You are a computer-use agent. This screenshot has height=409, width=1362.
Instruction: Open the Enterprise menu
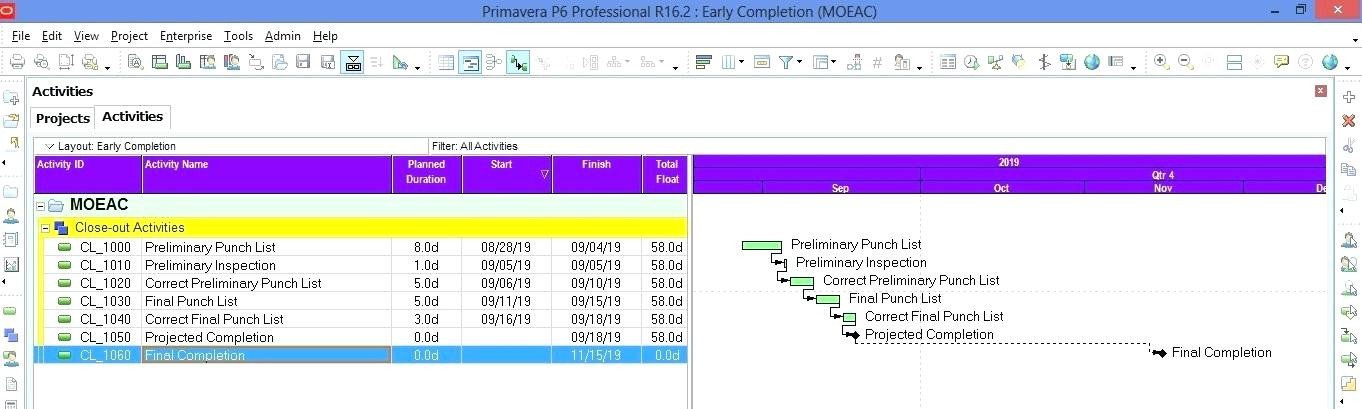(x=186, y=36)
